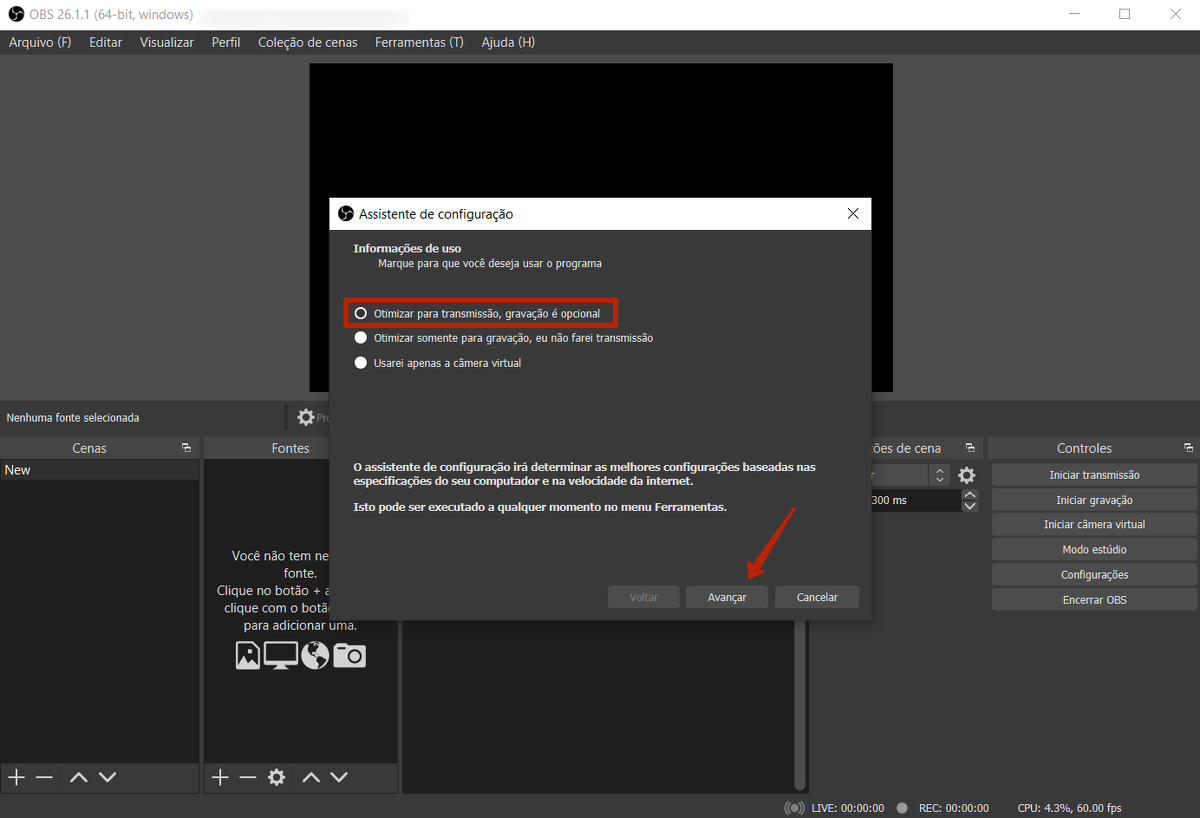Increase transition duration with up arrow
This screenshot has width=1200, height=818.
tap(969, 494)
